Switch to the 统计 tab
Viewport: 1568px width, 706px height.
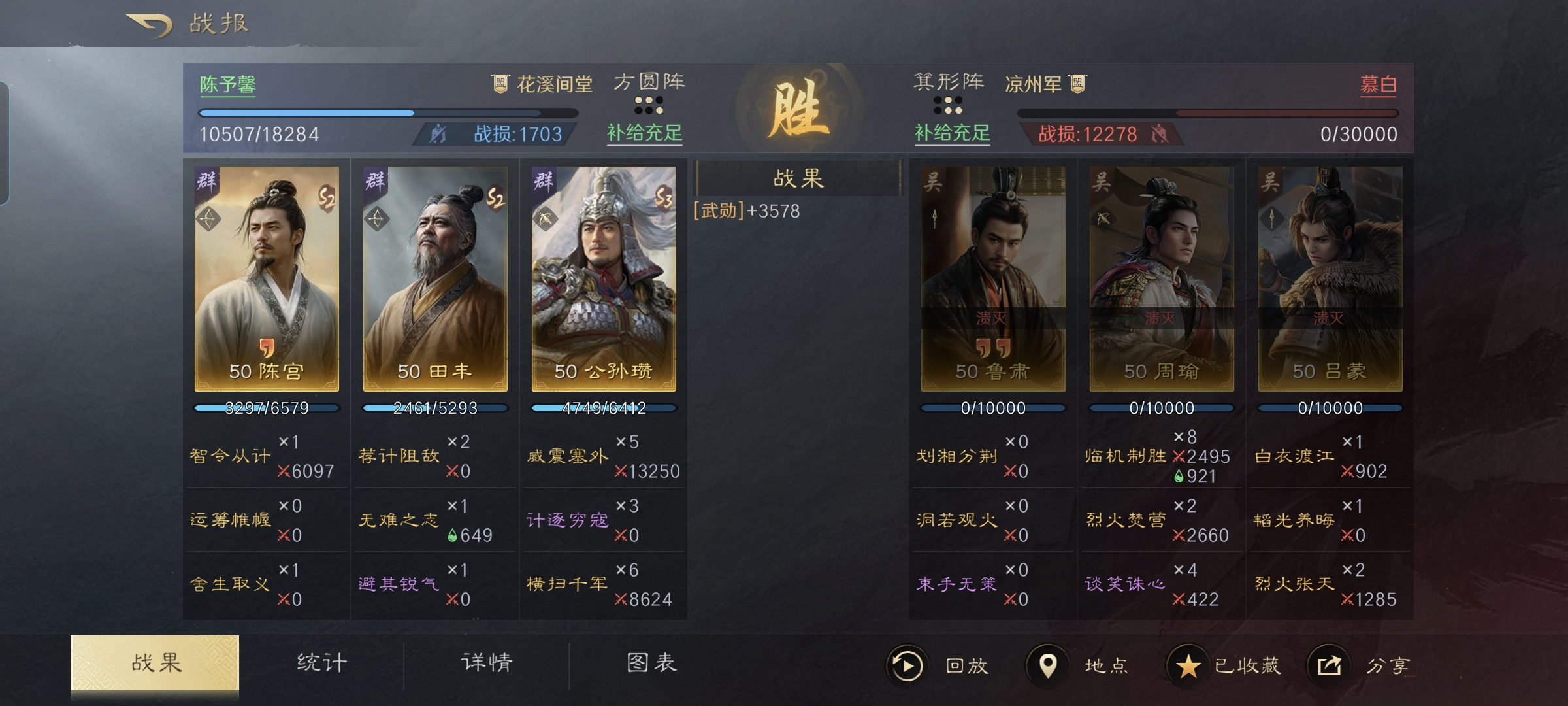click(321, 663)
